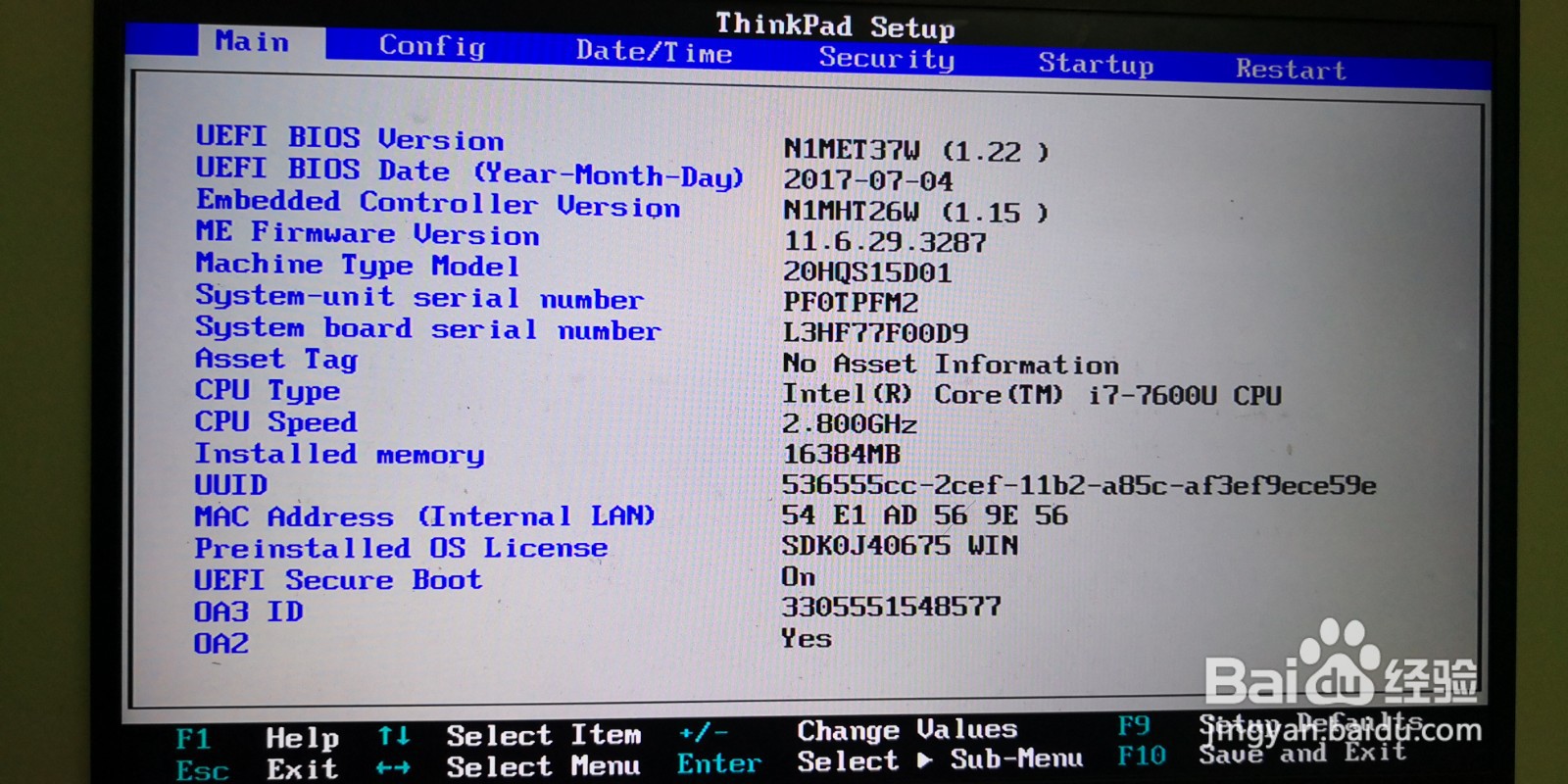1568x784 pixels.
Task: Select the UEFI BIOS Version label
Action: click(349, 138)
